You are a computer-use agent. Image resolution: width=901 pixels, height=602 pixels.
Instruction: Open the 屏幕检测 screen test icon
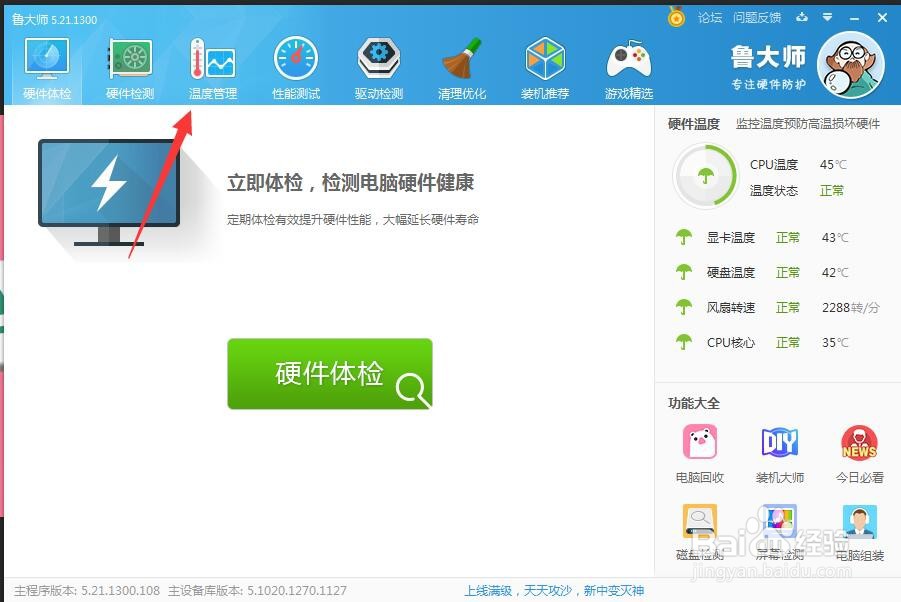pyautogui.click(x=780, y=520)
